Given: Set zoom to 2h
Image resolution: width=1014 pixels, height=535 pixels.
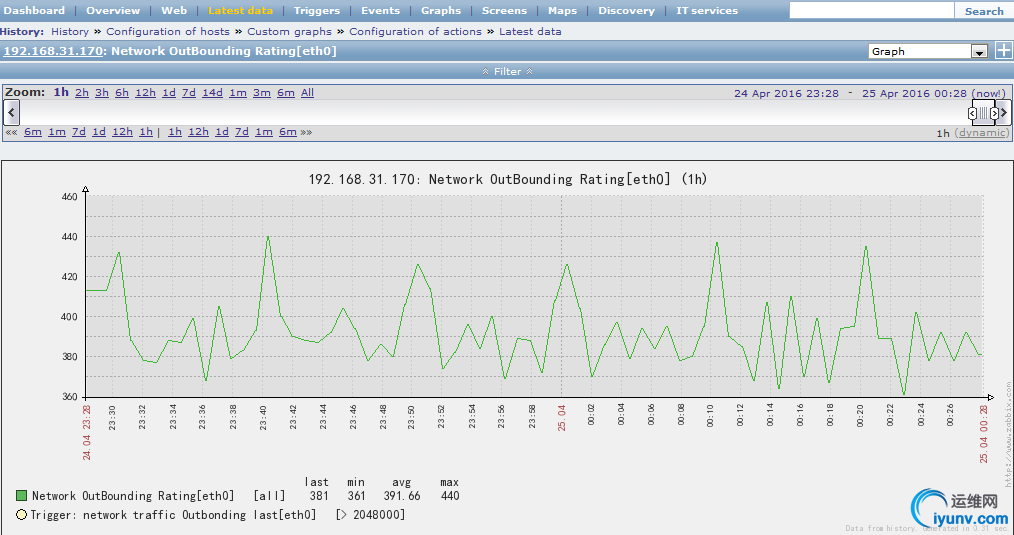Looking at the screenshot, I should tap(81, 93).
